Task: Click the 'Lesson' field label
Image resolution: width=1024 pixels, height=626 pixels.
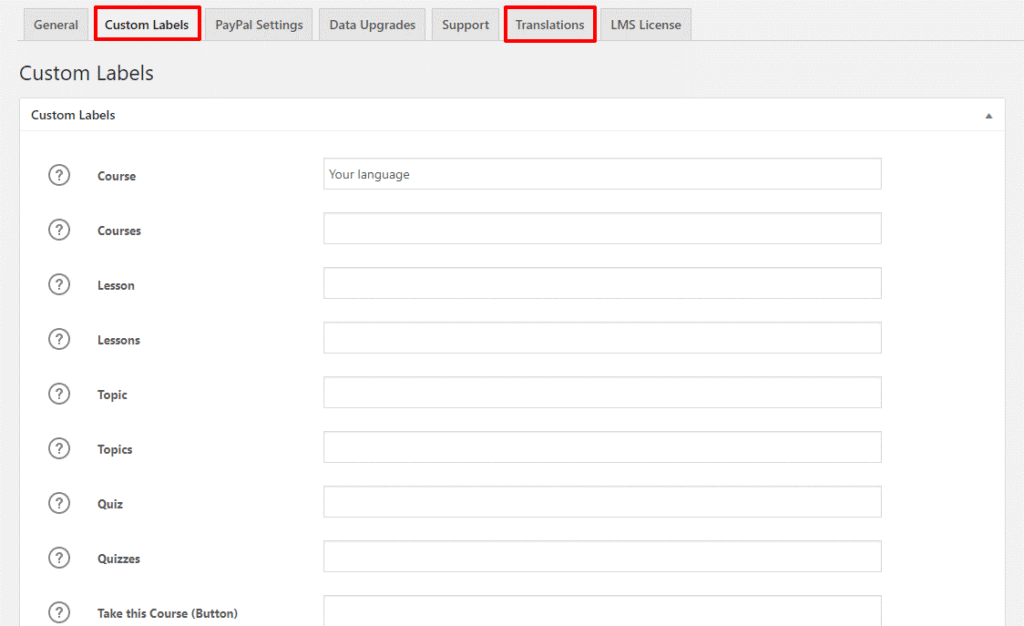Action: [x=116, y=286]
